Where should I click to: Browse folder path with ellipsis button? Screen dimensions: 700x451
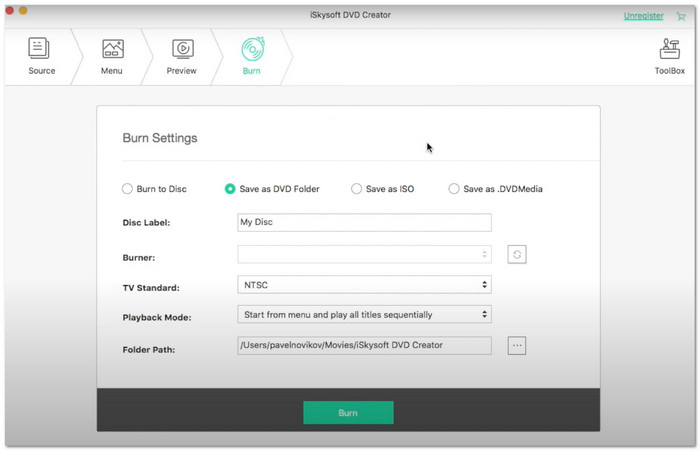pyautogui.click(x=517, y=346)
